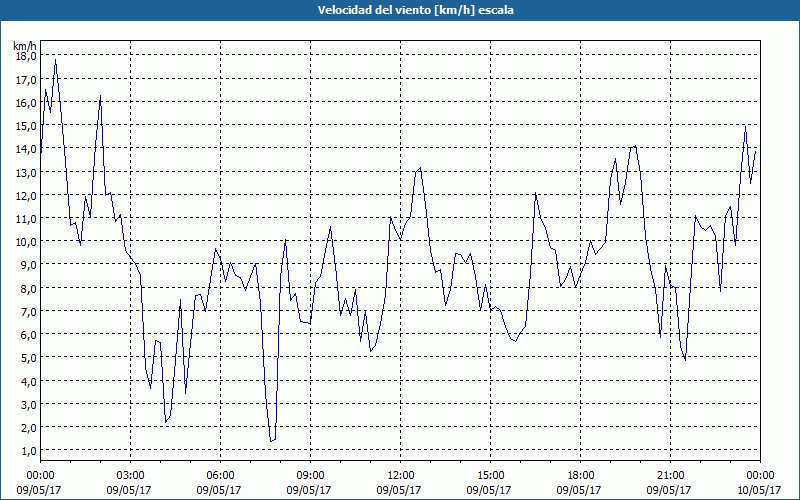The image size is (800, 500).
Task: Click the '09:00' time axis label
Action: click(310, 476)
